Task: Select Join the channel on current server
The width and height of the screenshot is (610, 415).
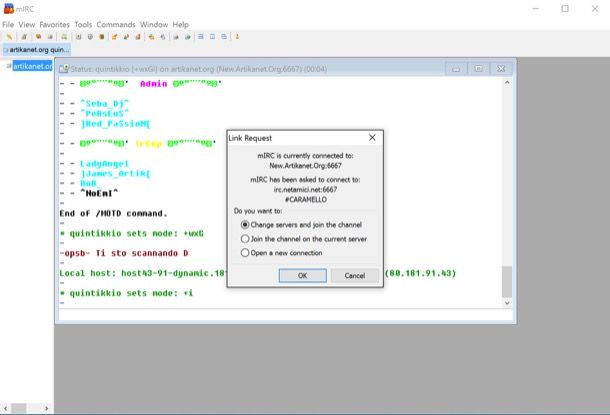Action: pyautogui.click(x=304, y=239)
